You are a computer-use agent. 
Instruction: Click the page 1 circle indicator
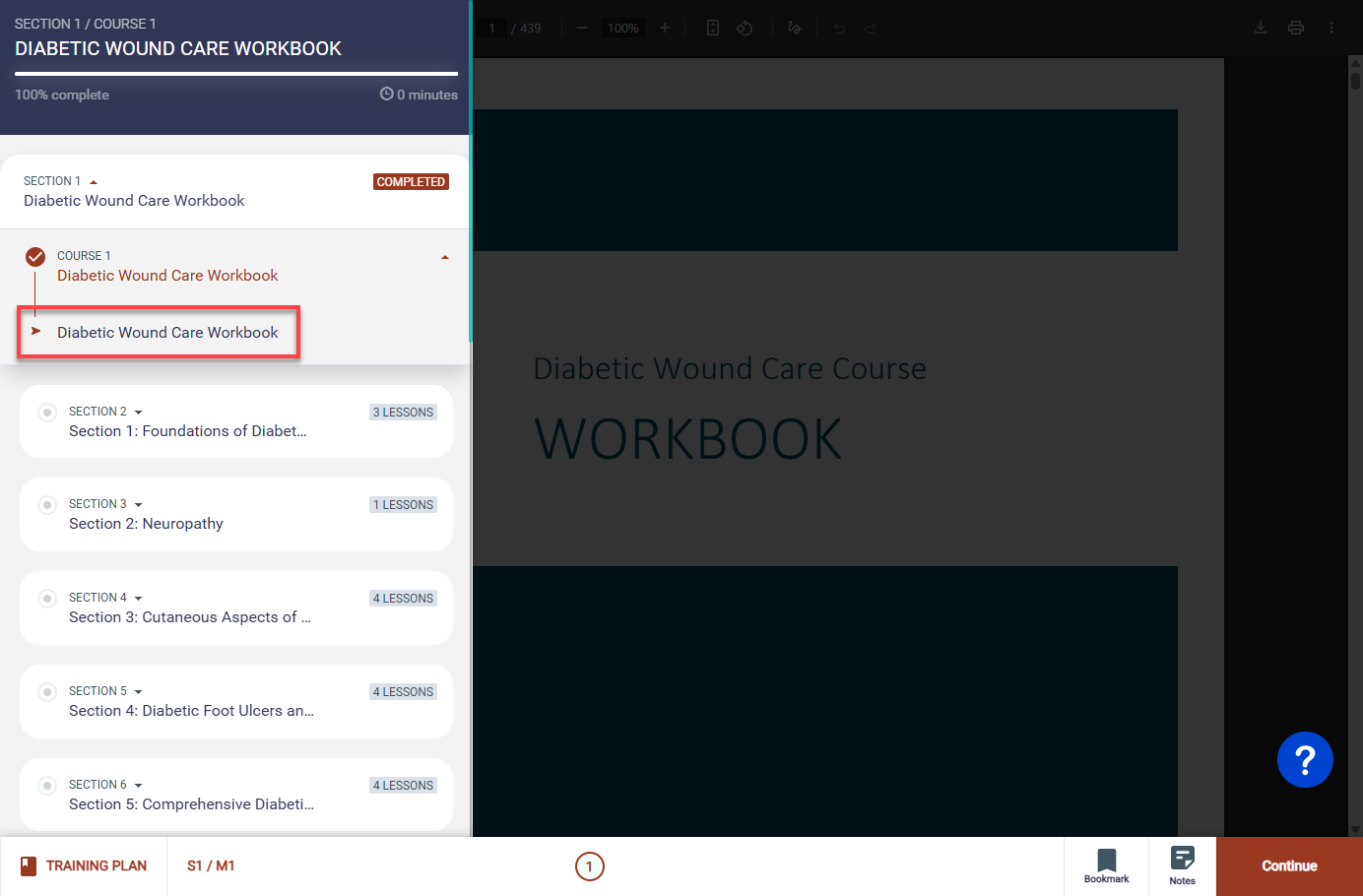coord(589,866)
